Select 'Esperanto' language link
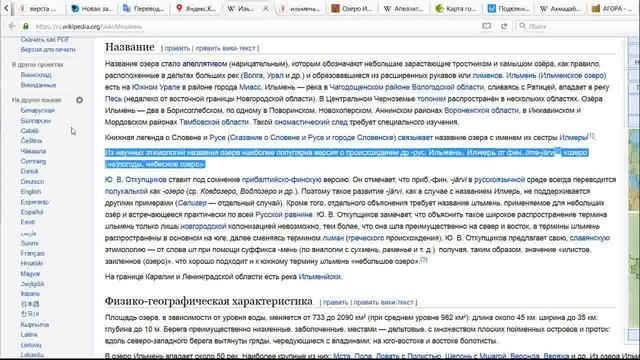640x360 pixels. 34,202
